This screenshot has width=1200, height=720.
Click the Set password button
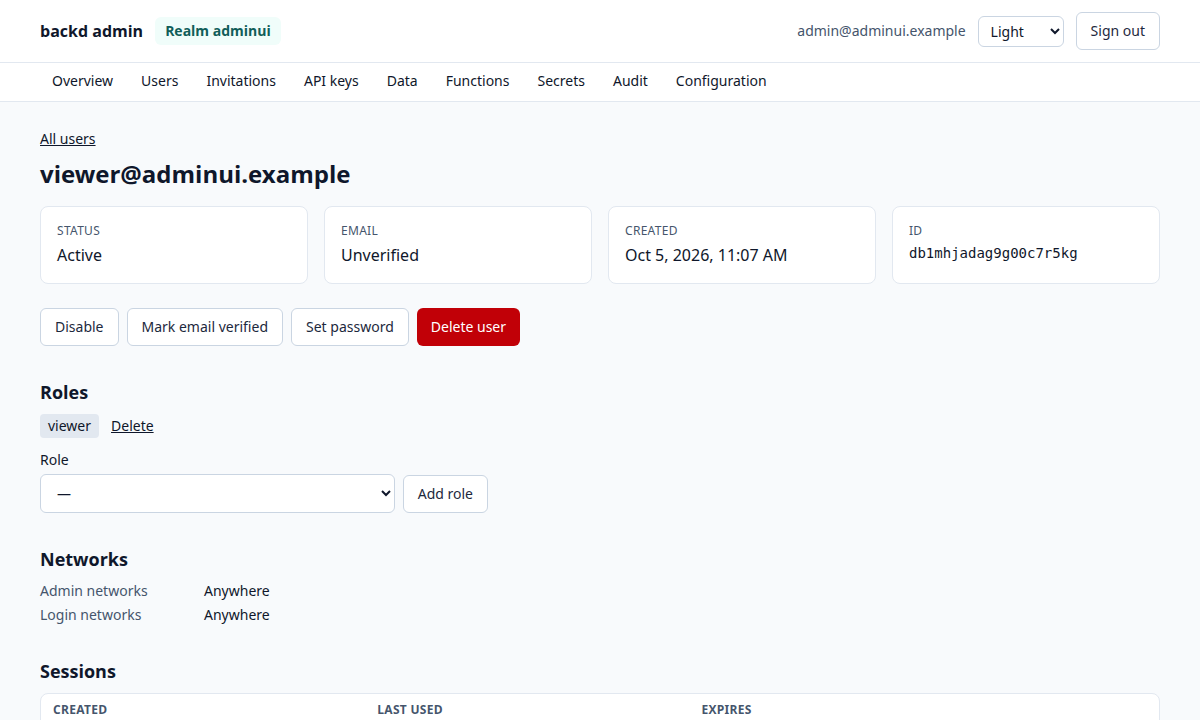pyautogui.click(x=350, y=327)
